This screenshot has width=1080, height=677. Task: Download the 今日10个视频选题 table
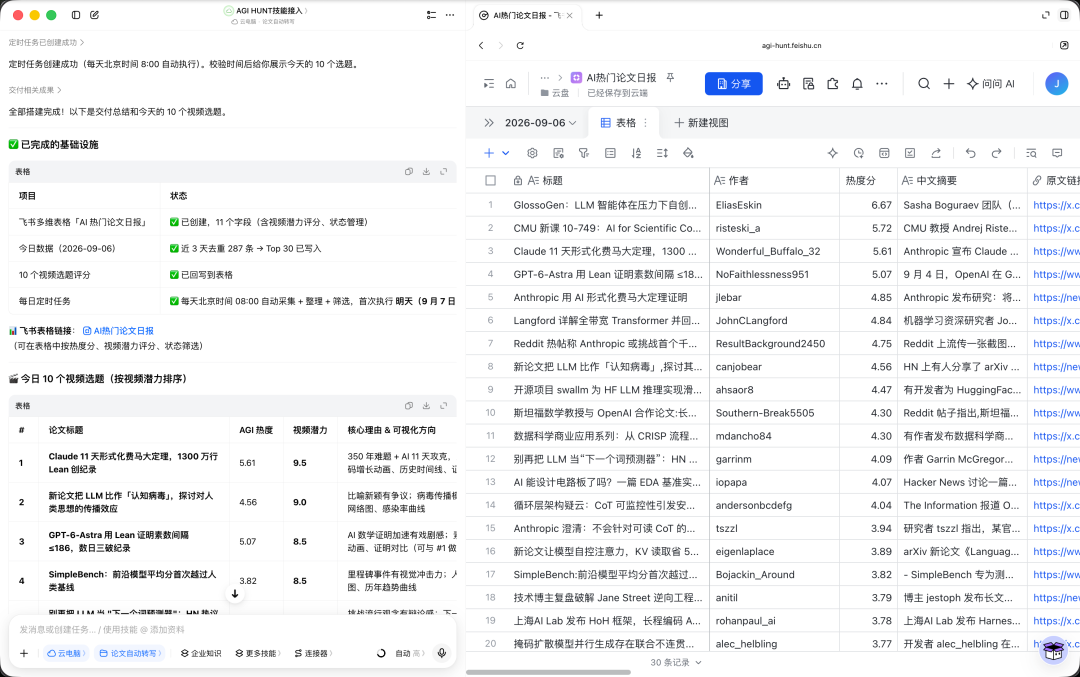pyautogui.click(x=426, y=406)
